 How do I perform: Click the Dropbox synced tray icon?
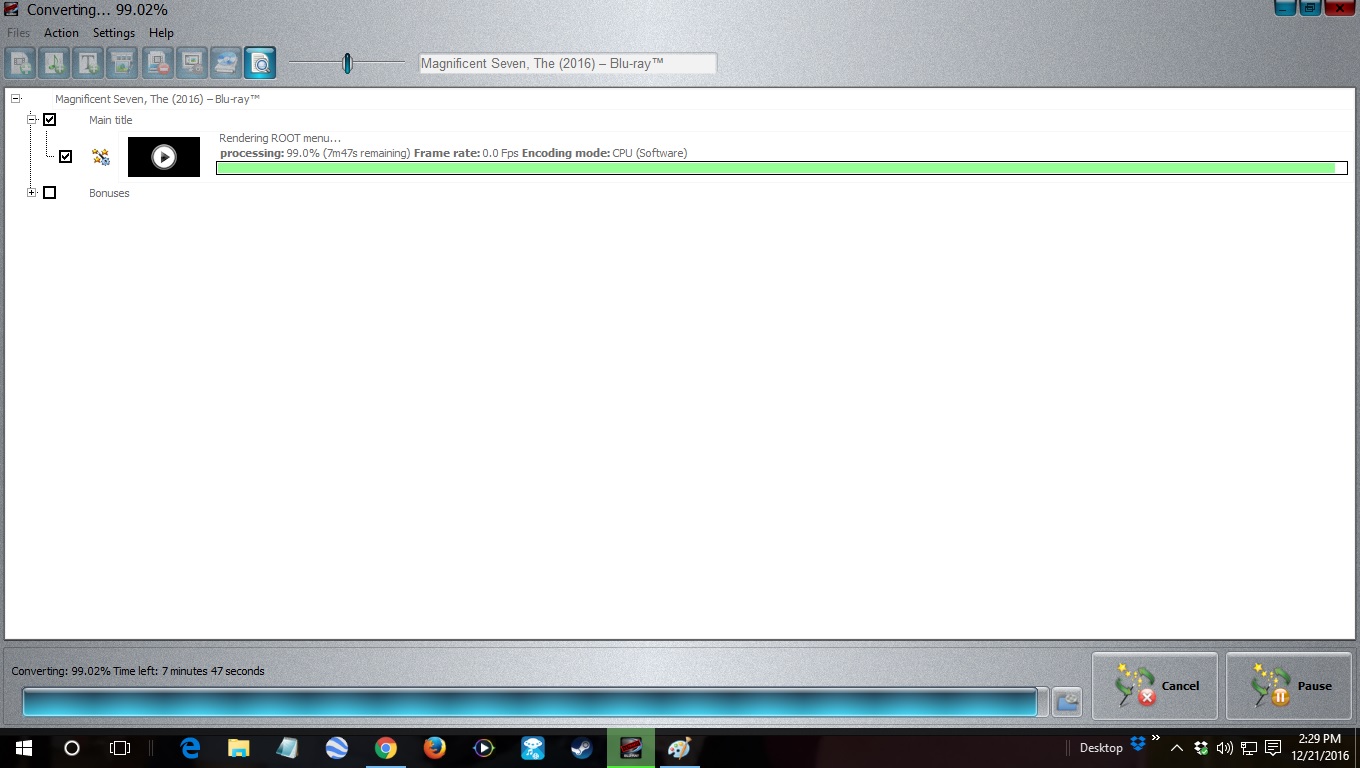point(1200,748)
